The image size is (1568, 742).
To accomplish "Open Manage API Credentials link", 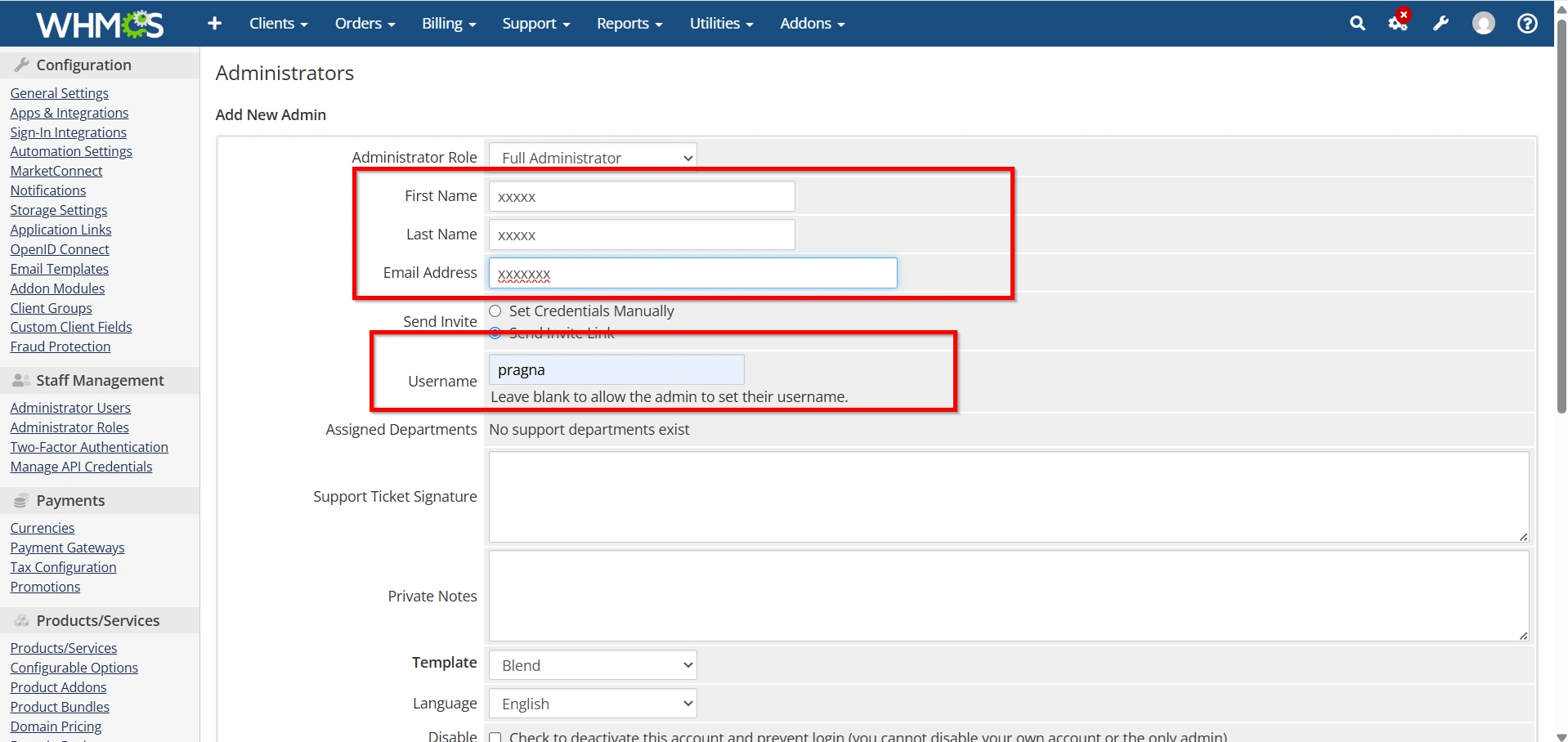I will (82, 467).
